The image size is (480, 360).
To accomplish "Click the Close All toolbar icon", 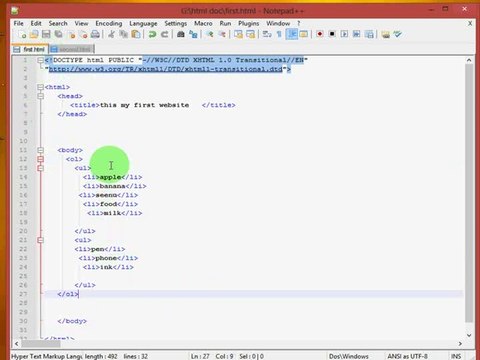I will [x=83, y=34].
